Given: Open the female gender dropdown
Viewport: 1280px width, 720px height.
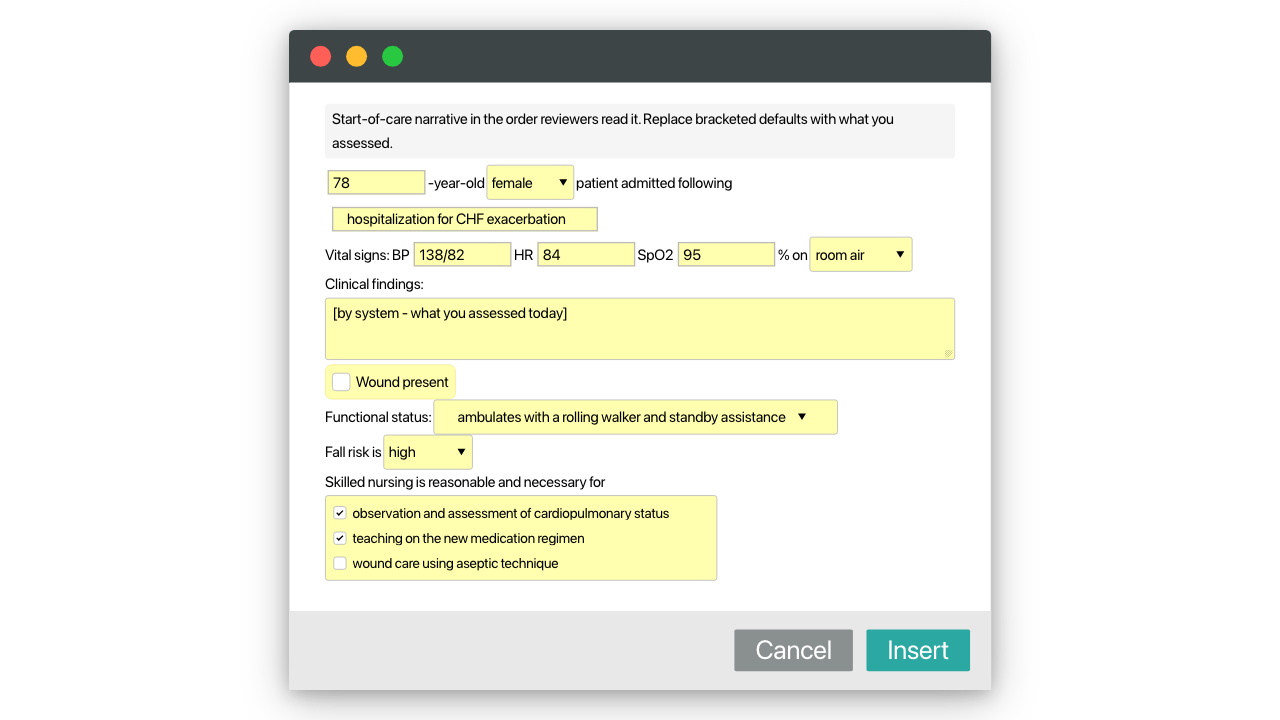Looking at the screenshot, I should click(x=530, y=183).
